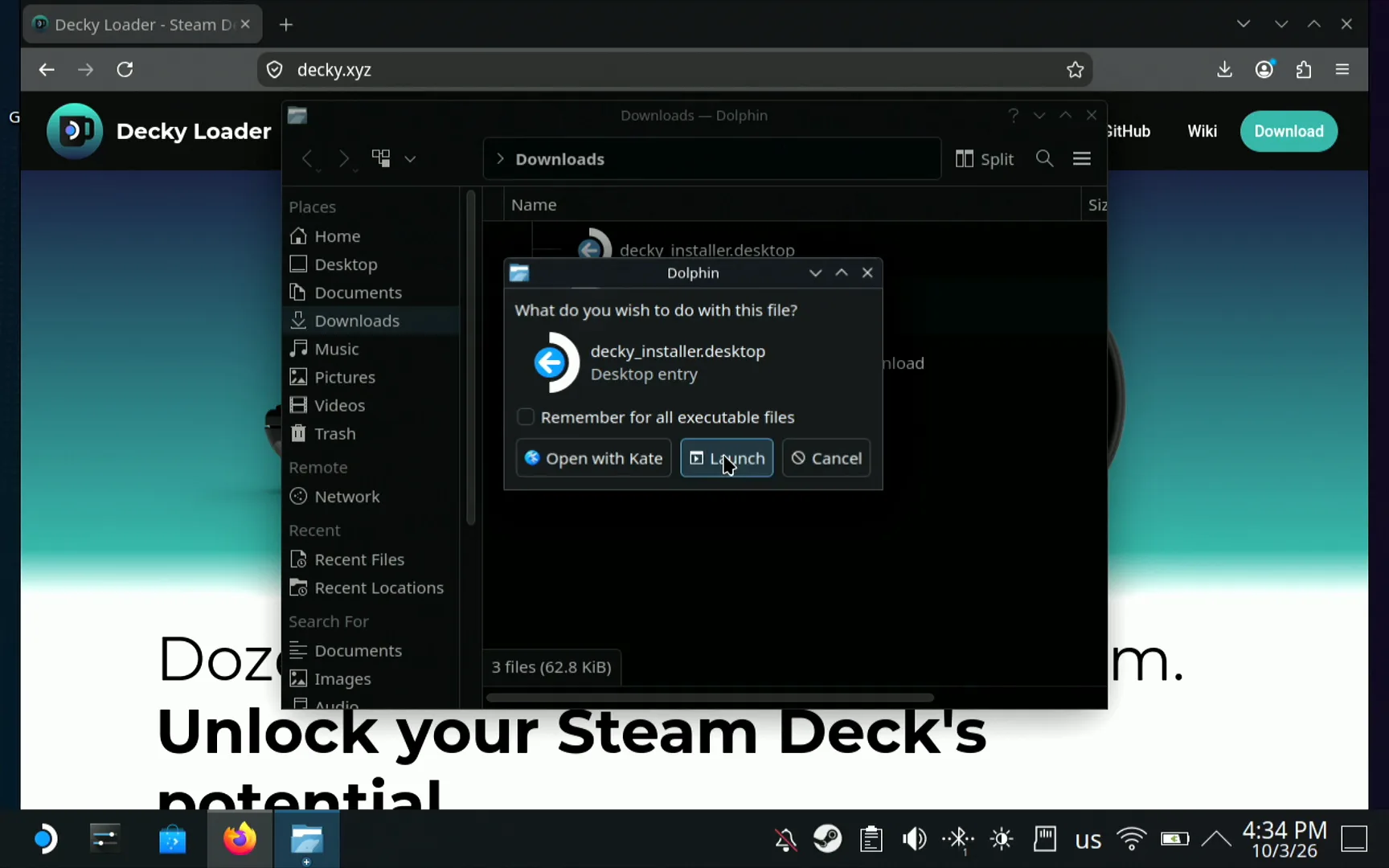Close the Decky Loader tab
Image resolution: width=1389 pixels, height=868 pixels.
(x=245, y=24)
